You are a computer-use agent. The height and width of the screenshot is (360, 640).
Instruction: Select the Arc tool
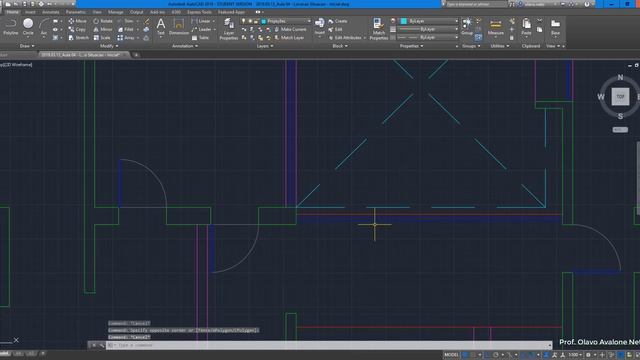[44, 27]
